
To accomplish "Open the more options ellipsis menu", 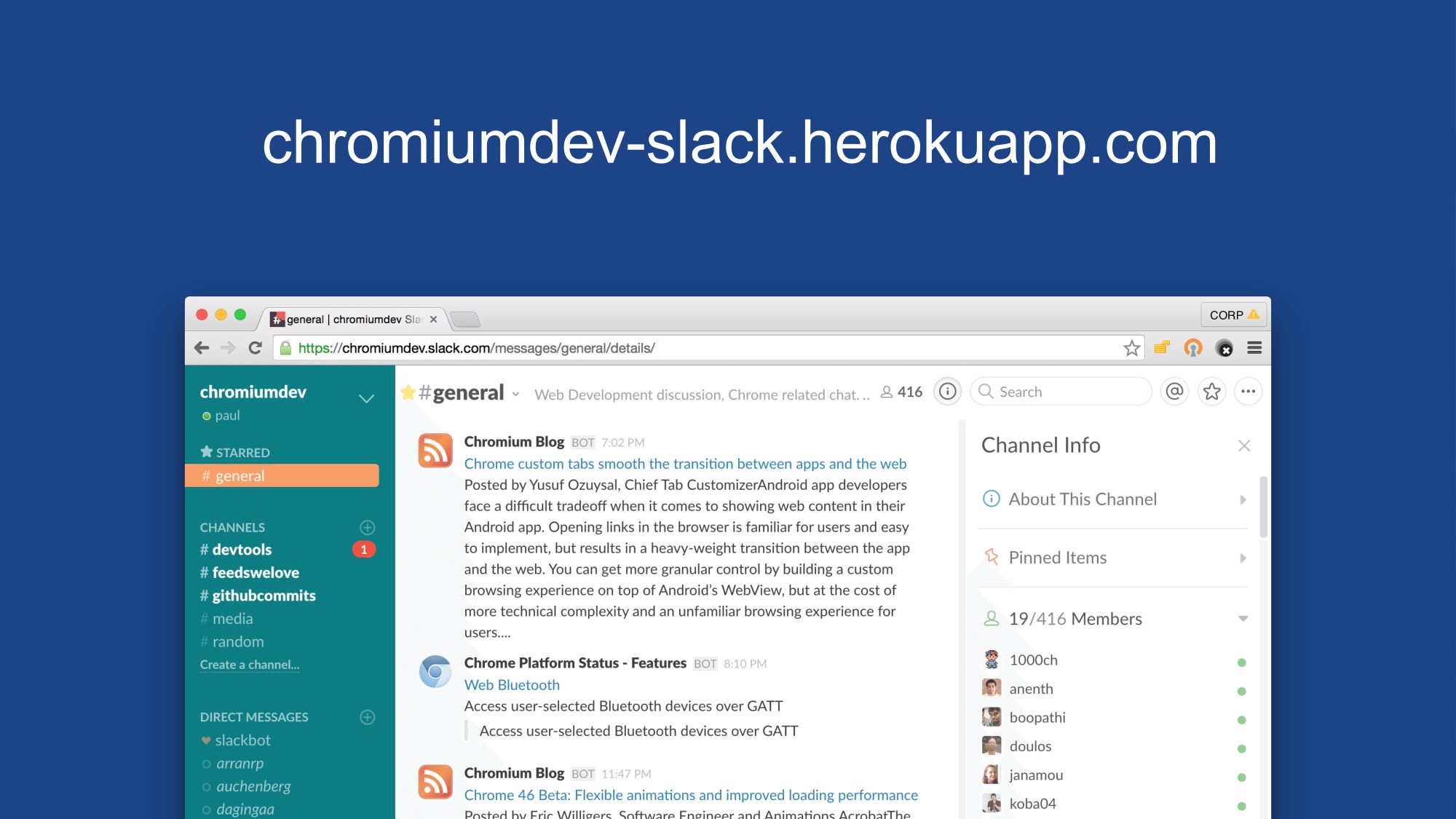I will click(1248, 392).
